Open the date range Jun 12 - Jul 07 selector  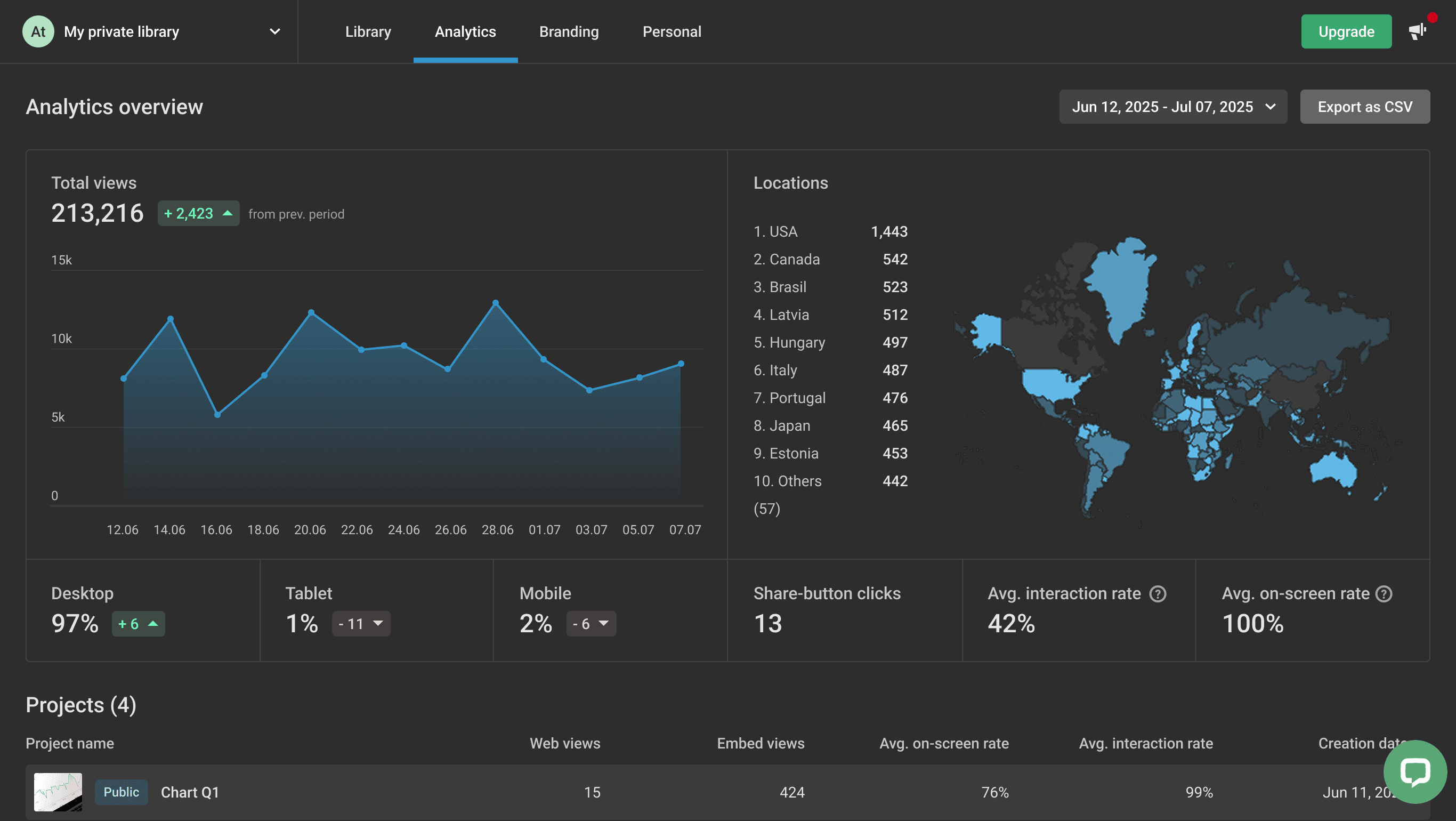coord(1173,107)
